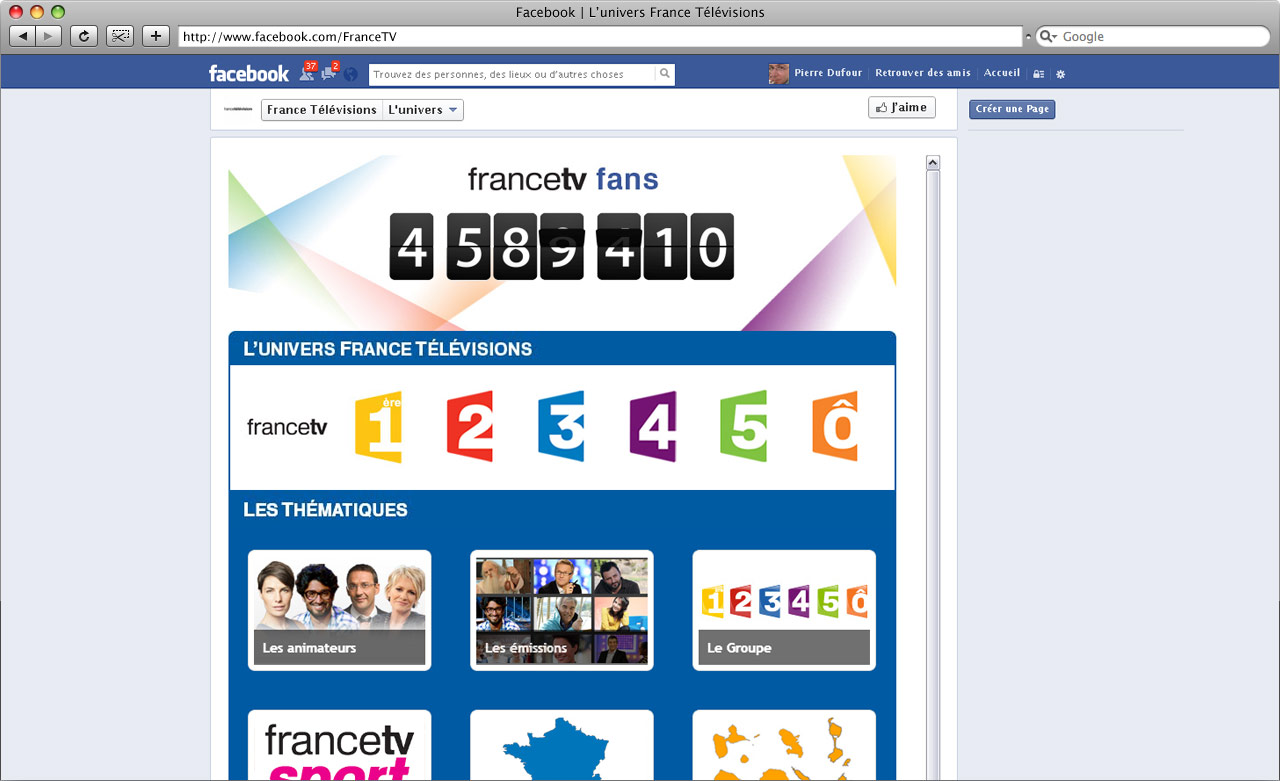Open friend requests icon with 37 badge

click(307, 72)
